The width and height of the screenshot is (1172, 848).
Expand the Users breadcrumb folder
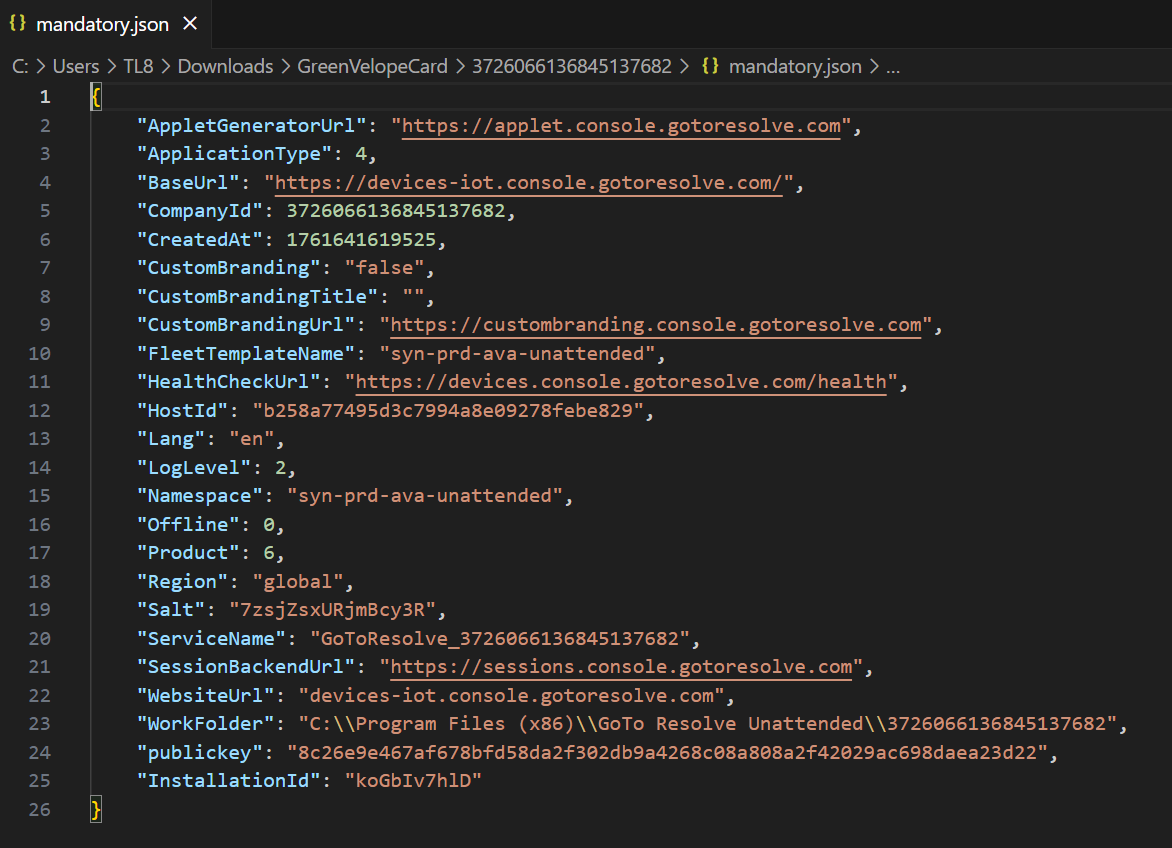point(76,67)
